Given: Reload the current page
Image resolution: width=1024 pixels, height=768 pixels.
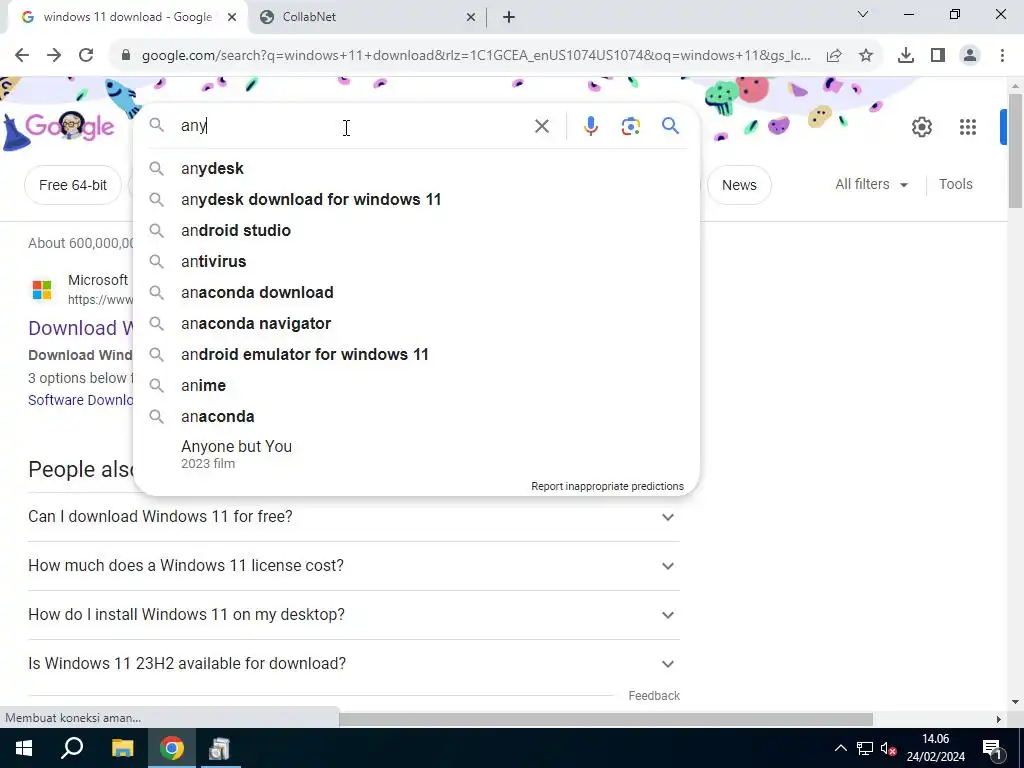Looking at the screenshot, I should 86,56.
